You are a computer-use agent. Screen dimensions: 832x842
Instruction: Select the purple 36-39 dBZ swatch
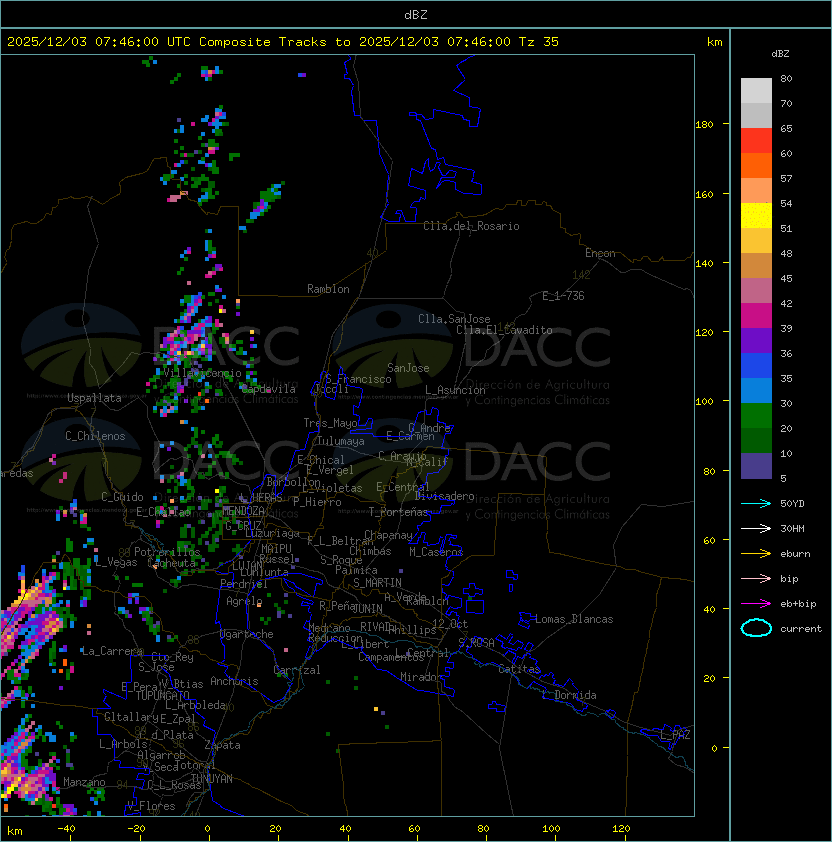(756, 340)
